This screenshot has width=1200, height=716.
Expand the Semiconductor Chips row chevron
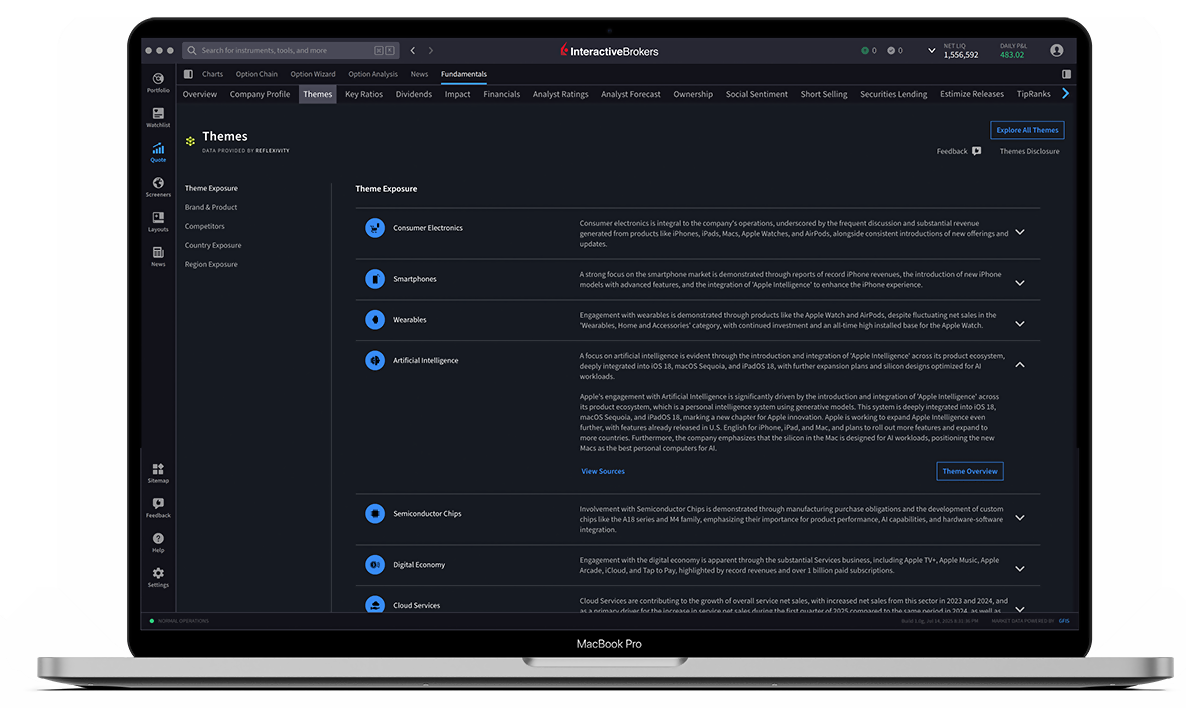click(x=1020, y=518)
